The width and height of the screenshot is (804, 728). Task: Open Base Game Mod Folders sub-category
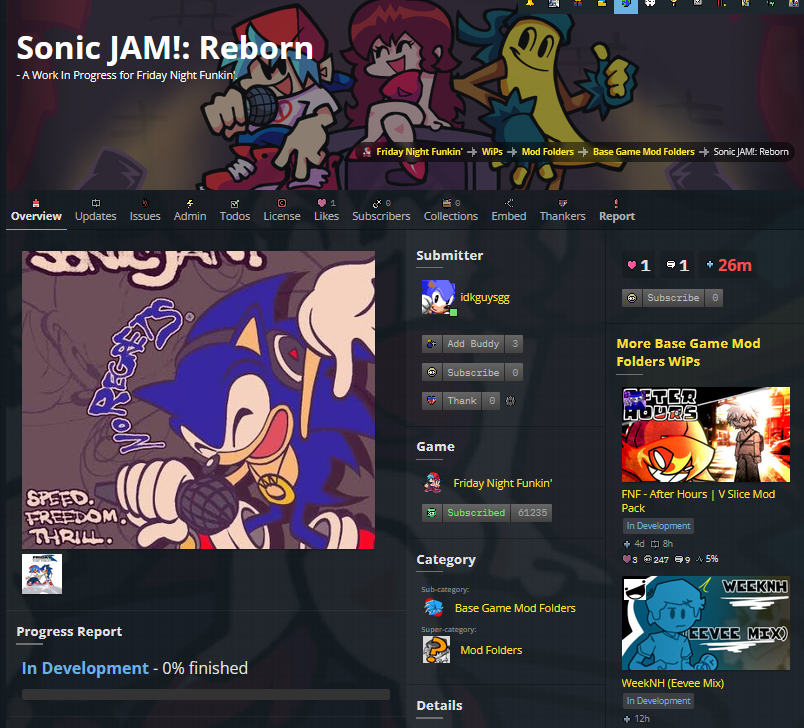(x=515, y=608)
